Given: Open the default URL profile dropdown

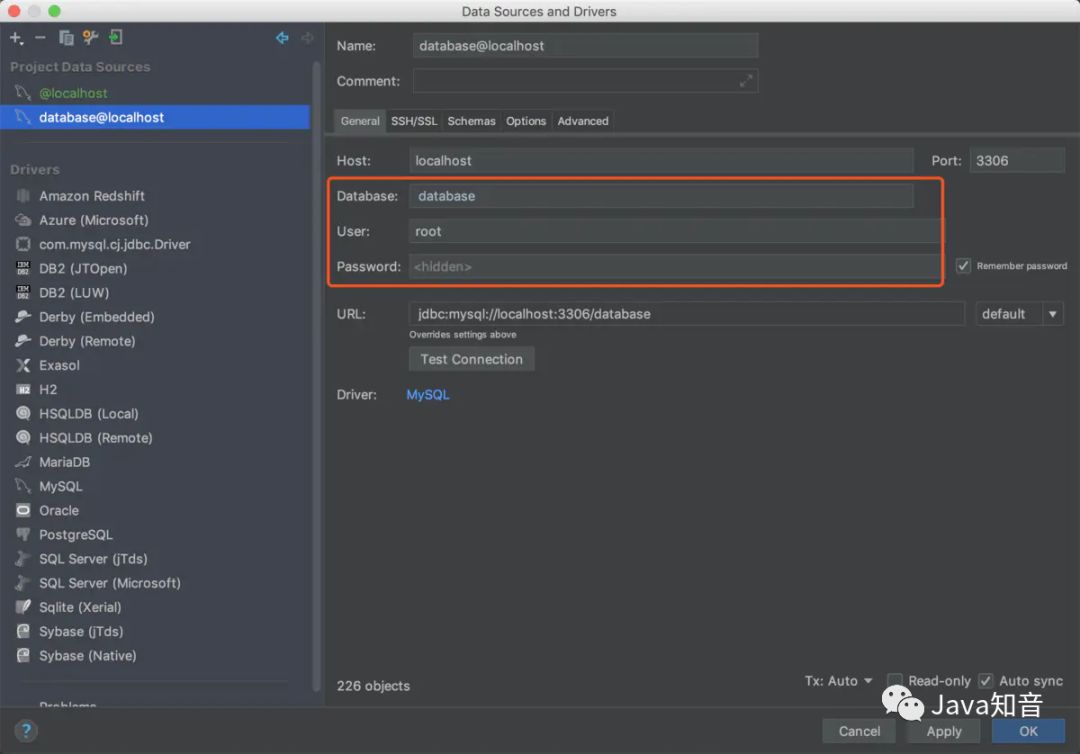Looking at the screenshot, I should [x=1019, y=313].
